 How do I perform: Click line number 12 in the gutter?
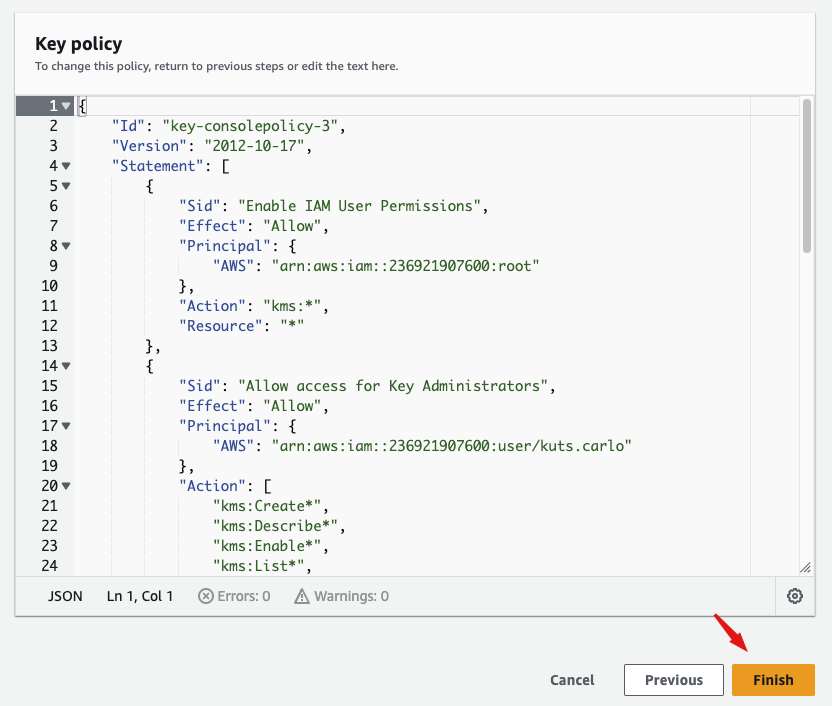pos(50,326)
